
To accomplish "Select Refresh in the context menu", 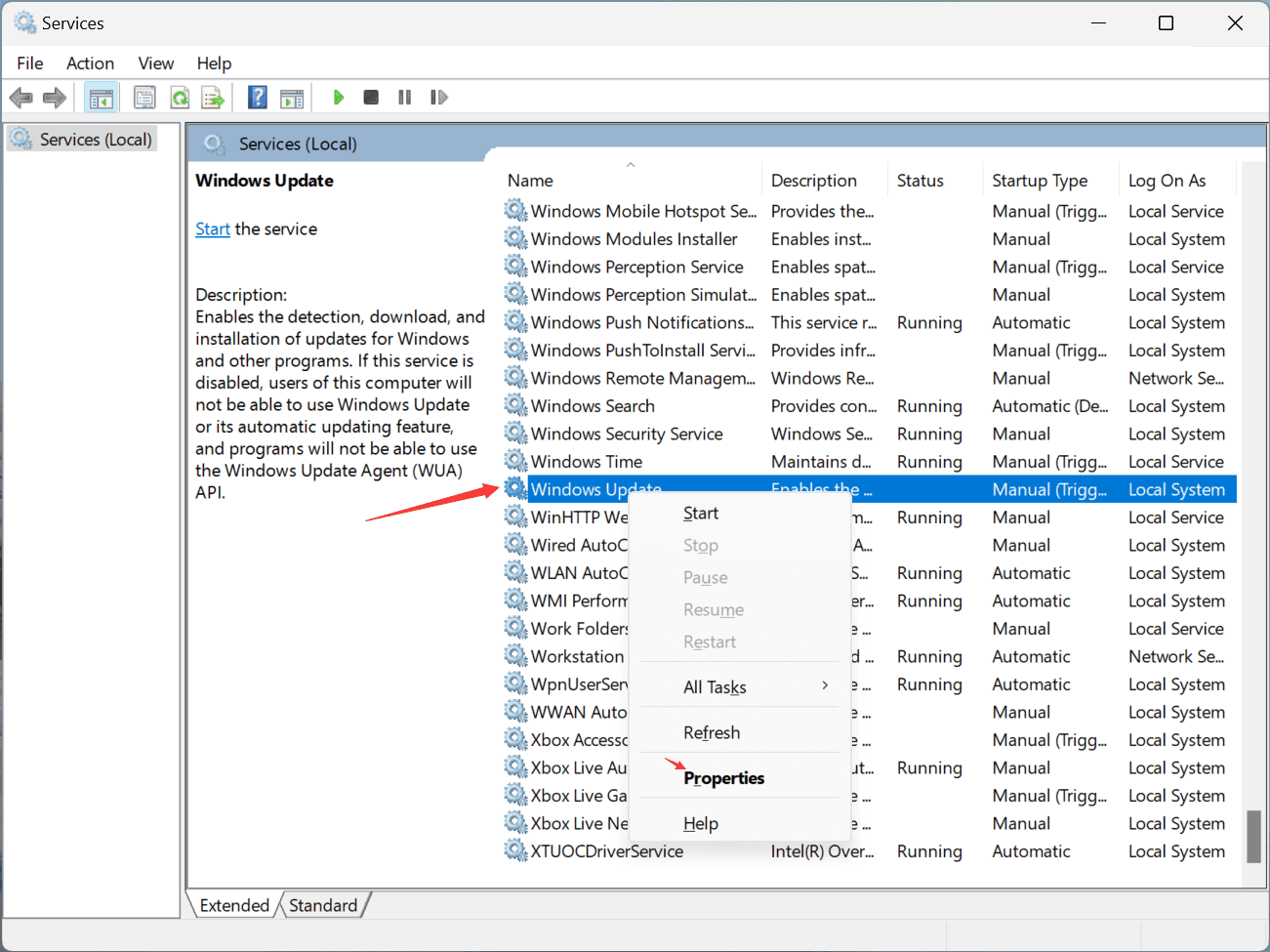I will (x=711, y=732).
